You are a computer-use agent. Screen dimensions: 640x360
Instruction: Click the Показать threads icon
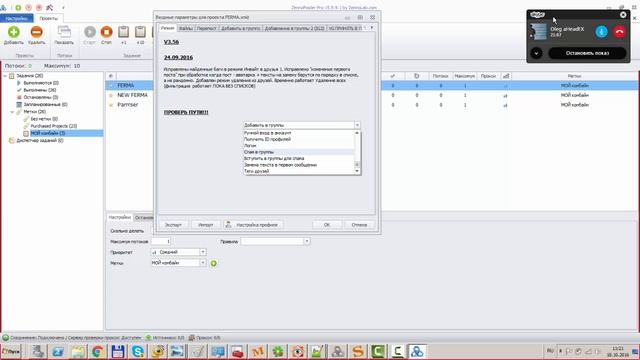(64, 32)
